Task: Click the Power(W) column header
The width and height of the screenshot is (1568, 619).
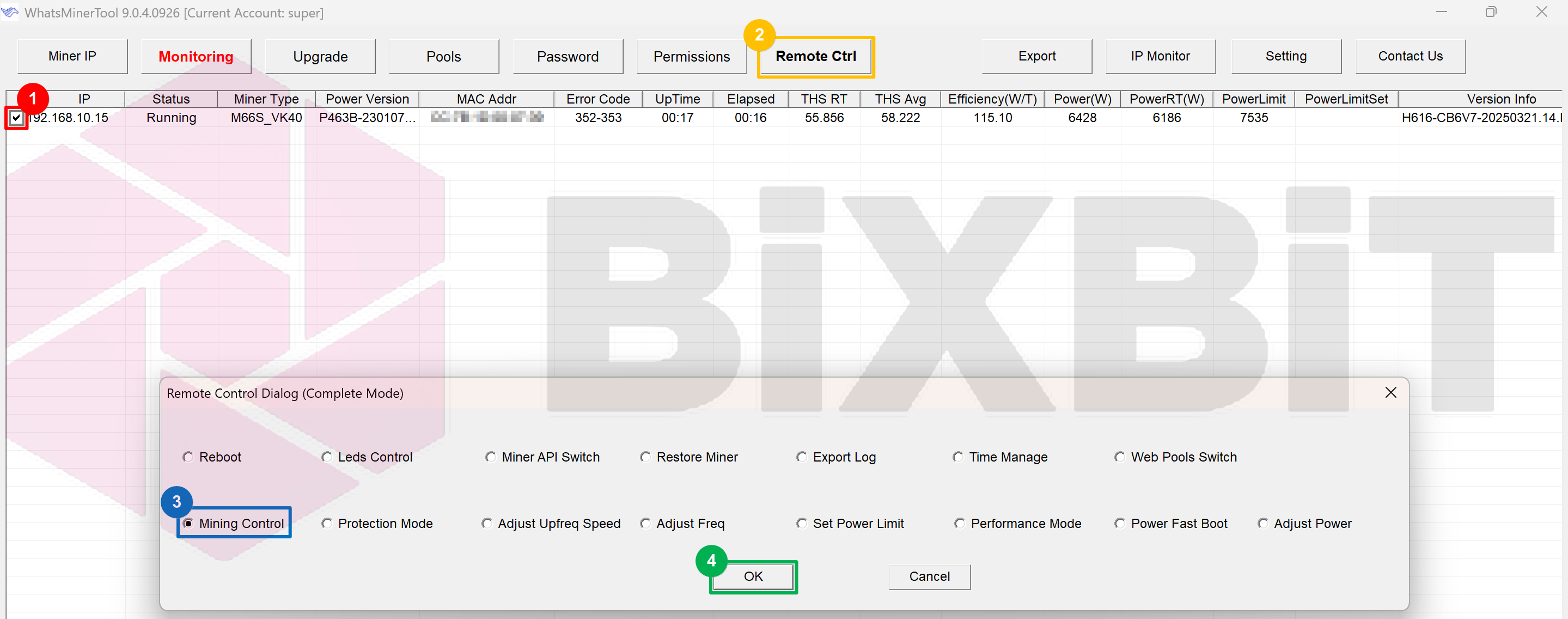Action: 1082,99
